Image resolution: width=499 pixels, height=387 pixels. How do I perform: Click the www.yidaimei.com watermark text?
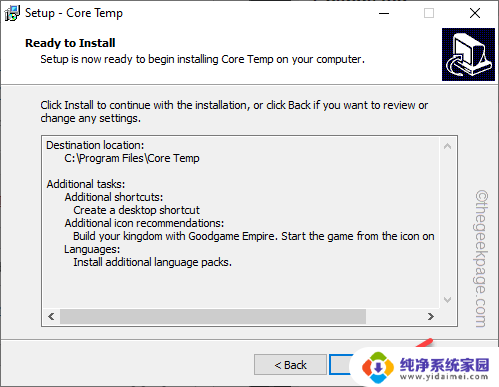(444, 377)
